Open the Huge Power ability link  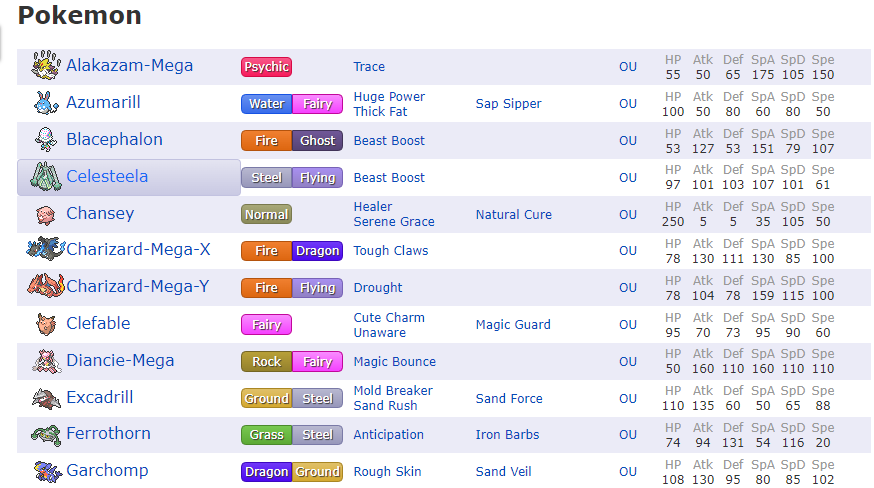tap(389, 97)
